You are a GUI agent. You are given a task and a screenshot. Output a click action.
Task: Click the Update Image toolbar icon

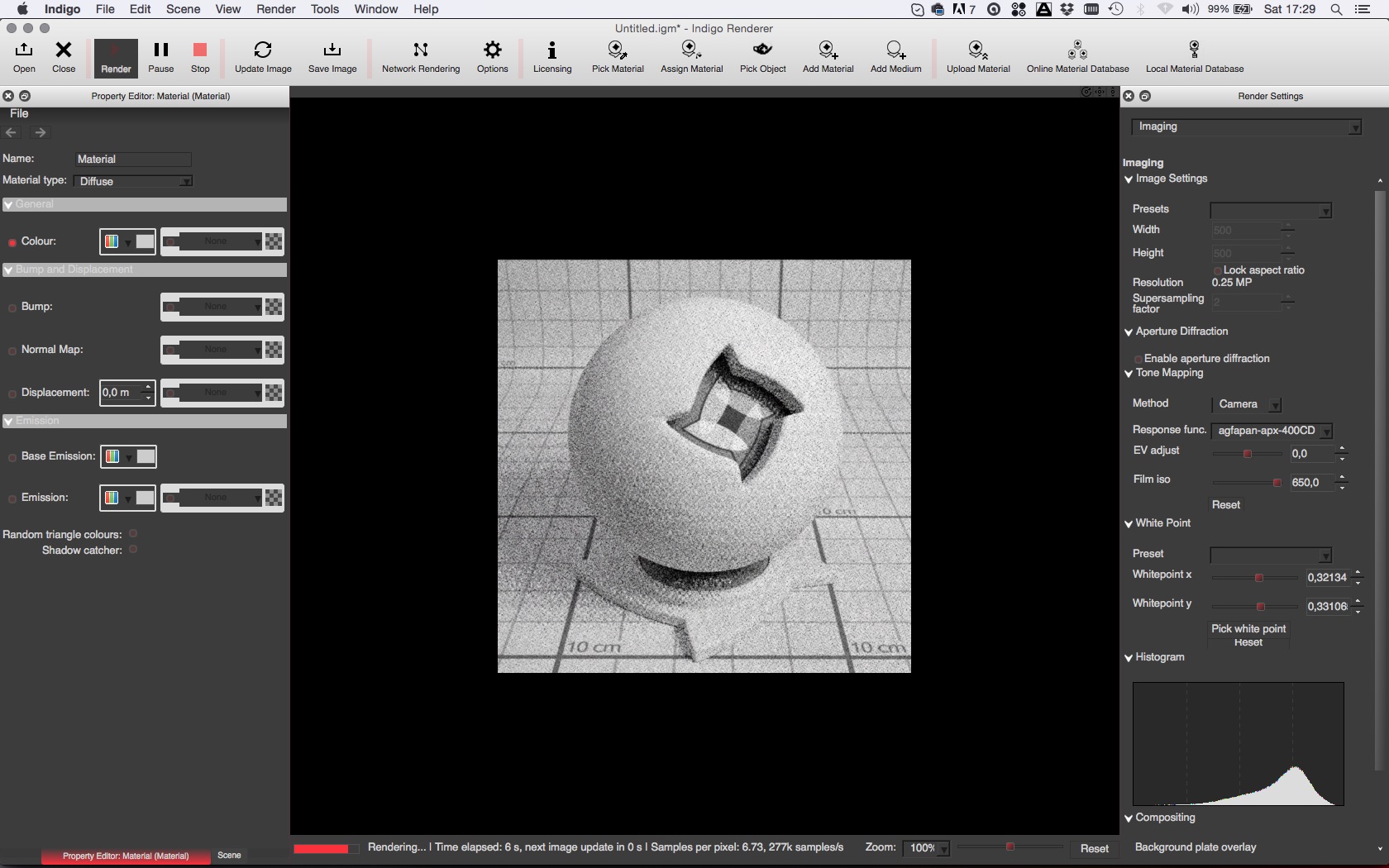pyautogui.click(x=263, y=57)
